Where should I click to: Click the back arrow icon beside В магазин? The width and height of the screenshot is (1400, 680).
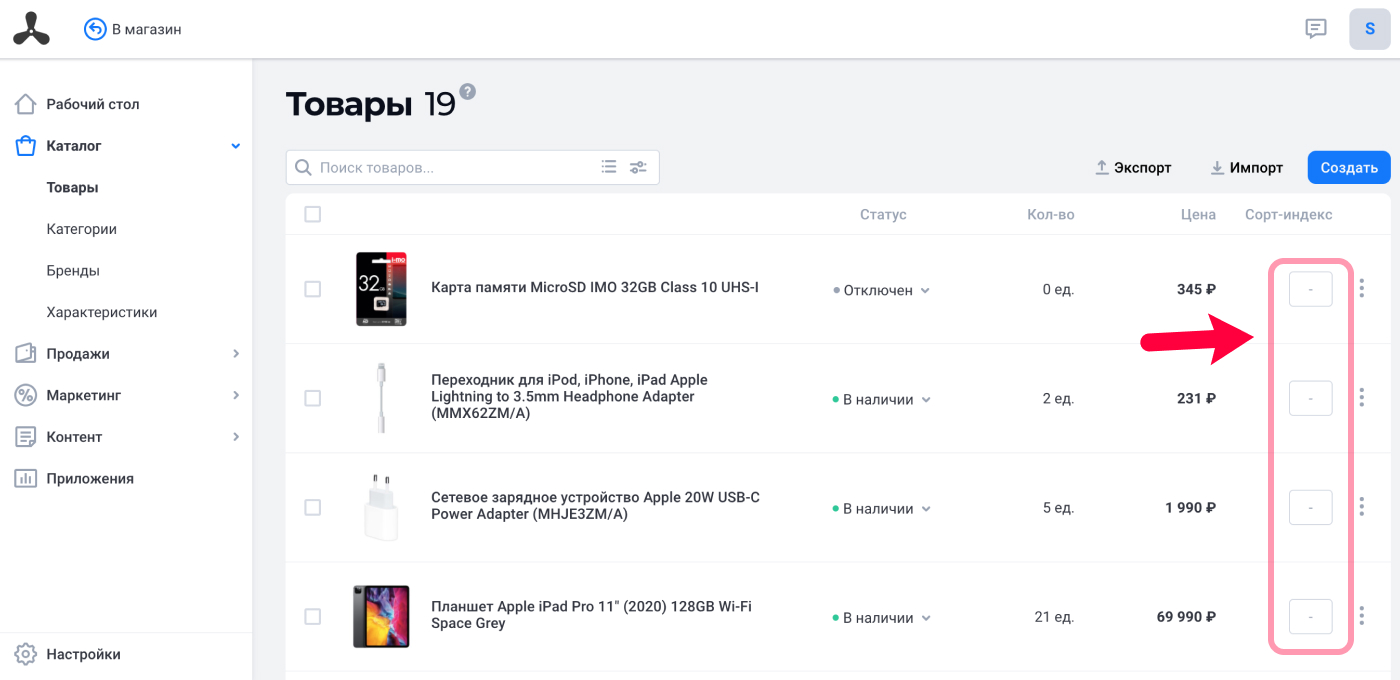95,29
